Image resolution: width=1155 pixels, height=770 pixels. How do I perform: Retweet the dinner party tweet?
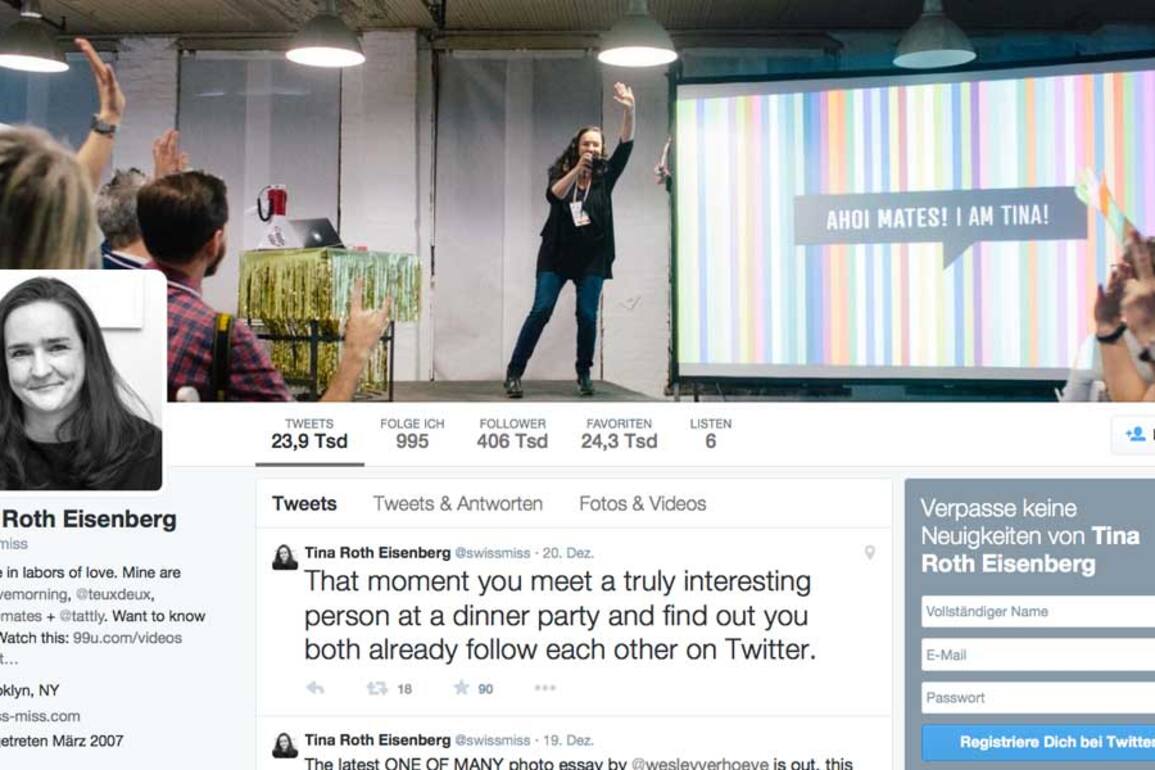click(377, 688)
